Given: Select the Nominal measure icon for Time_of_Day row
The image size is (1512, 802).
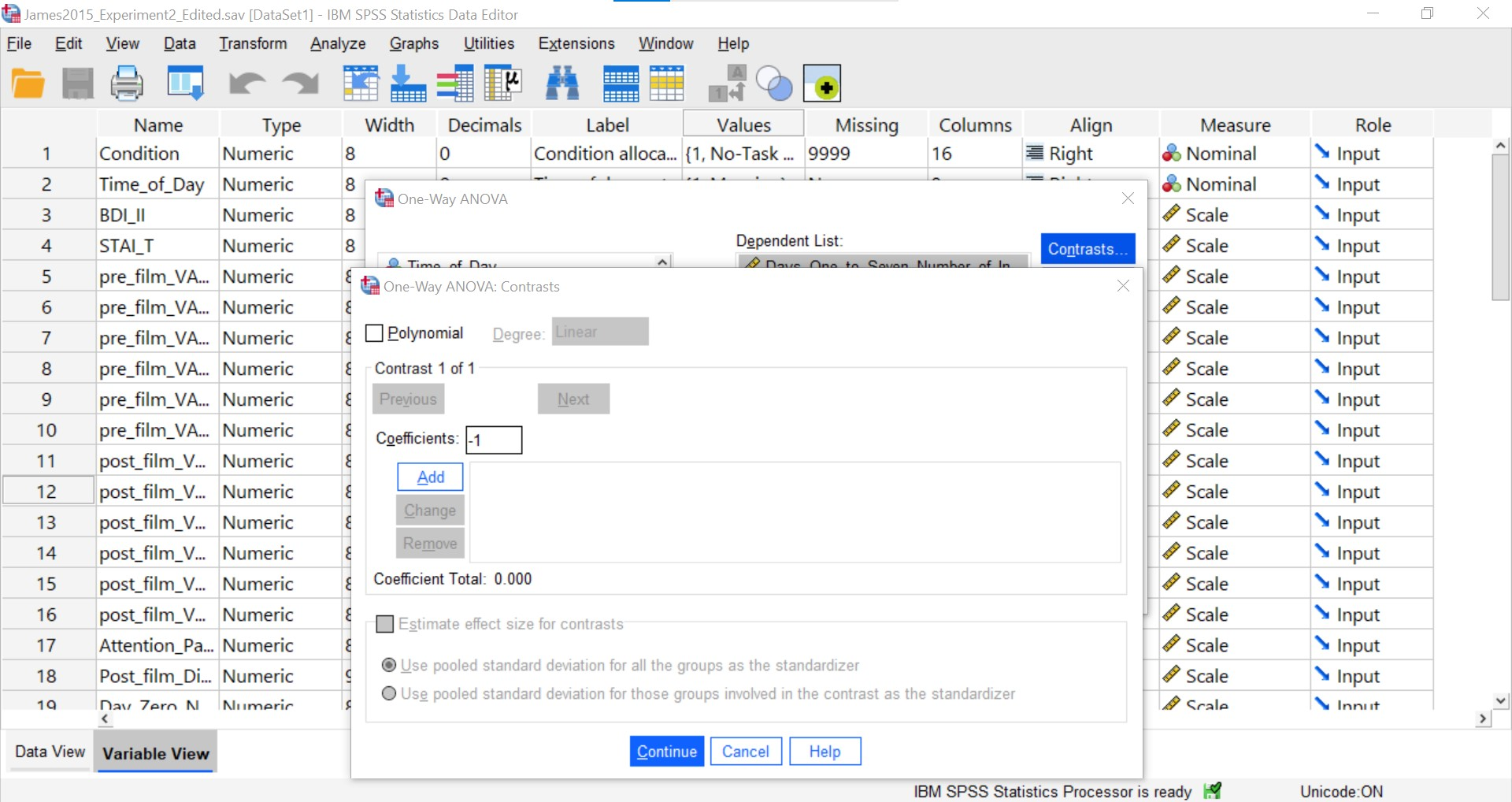Looking at the screenshot, I should tap(1172, 184).
